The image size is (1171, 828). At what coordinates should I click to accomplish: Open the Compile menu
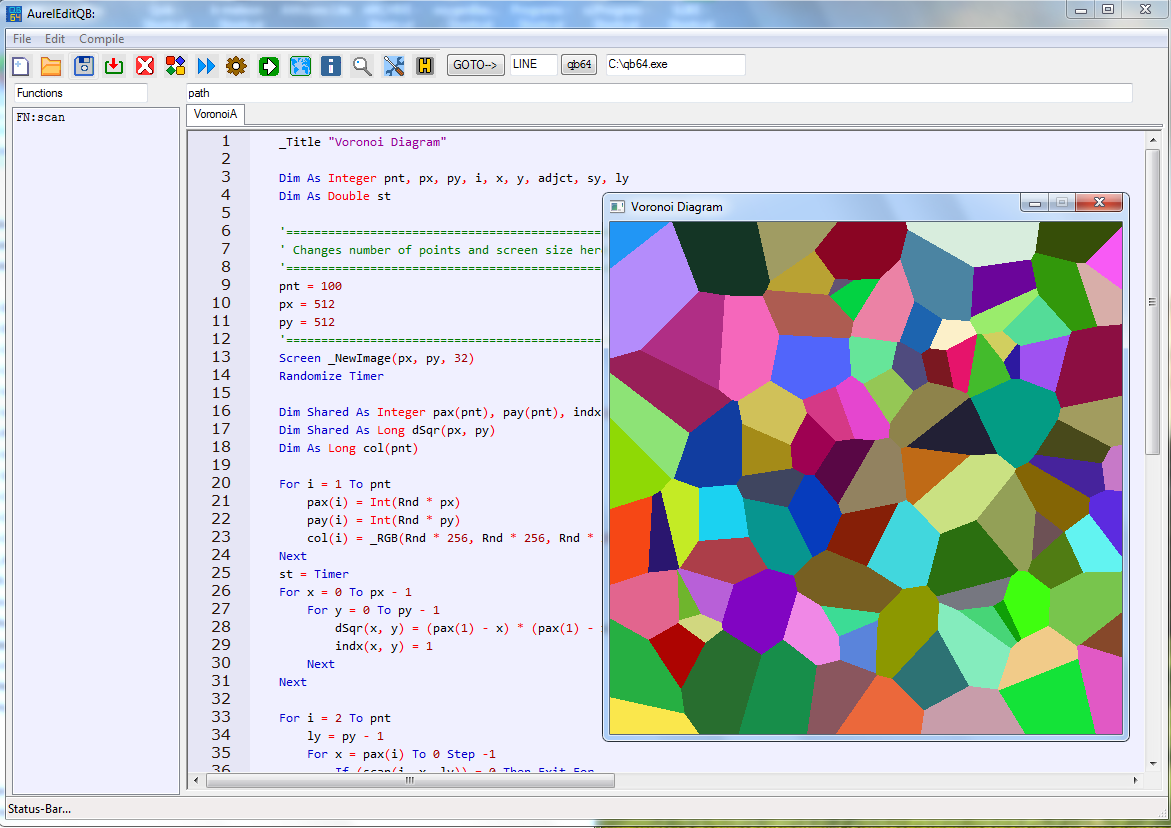click(x=102, y=39)
